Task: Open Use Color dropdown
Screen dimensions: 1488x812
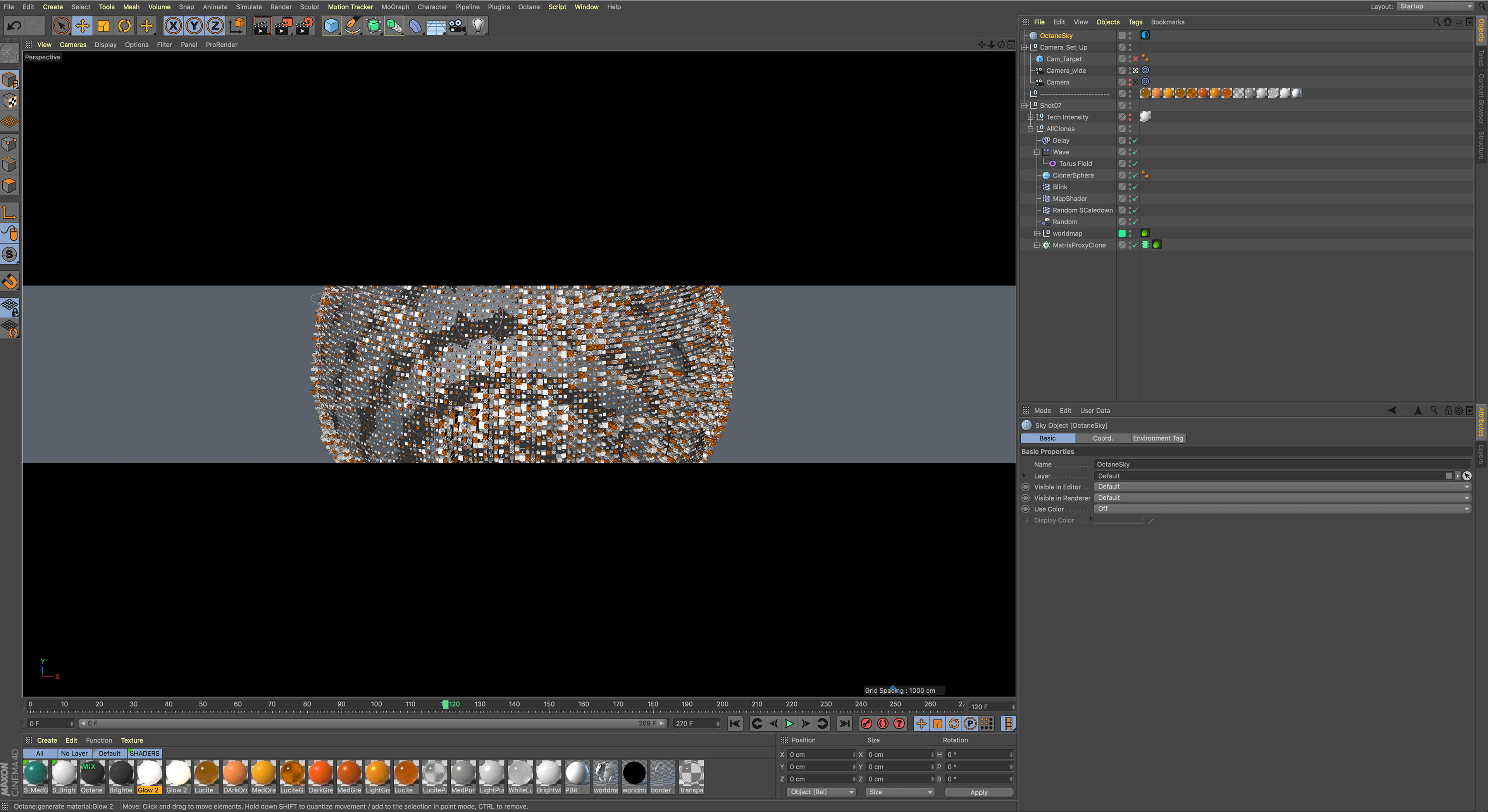Action: 1282,509
